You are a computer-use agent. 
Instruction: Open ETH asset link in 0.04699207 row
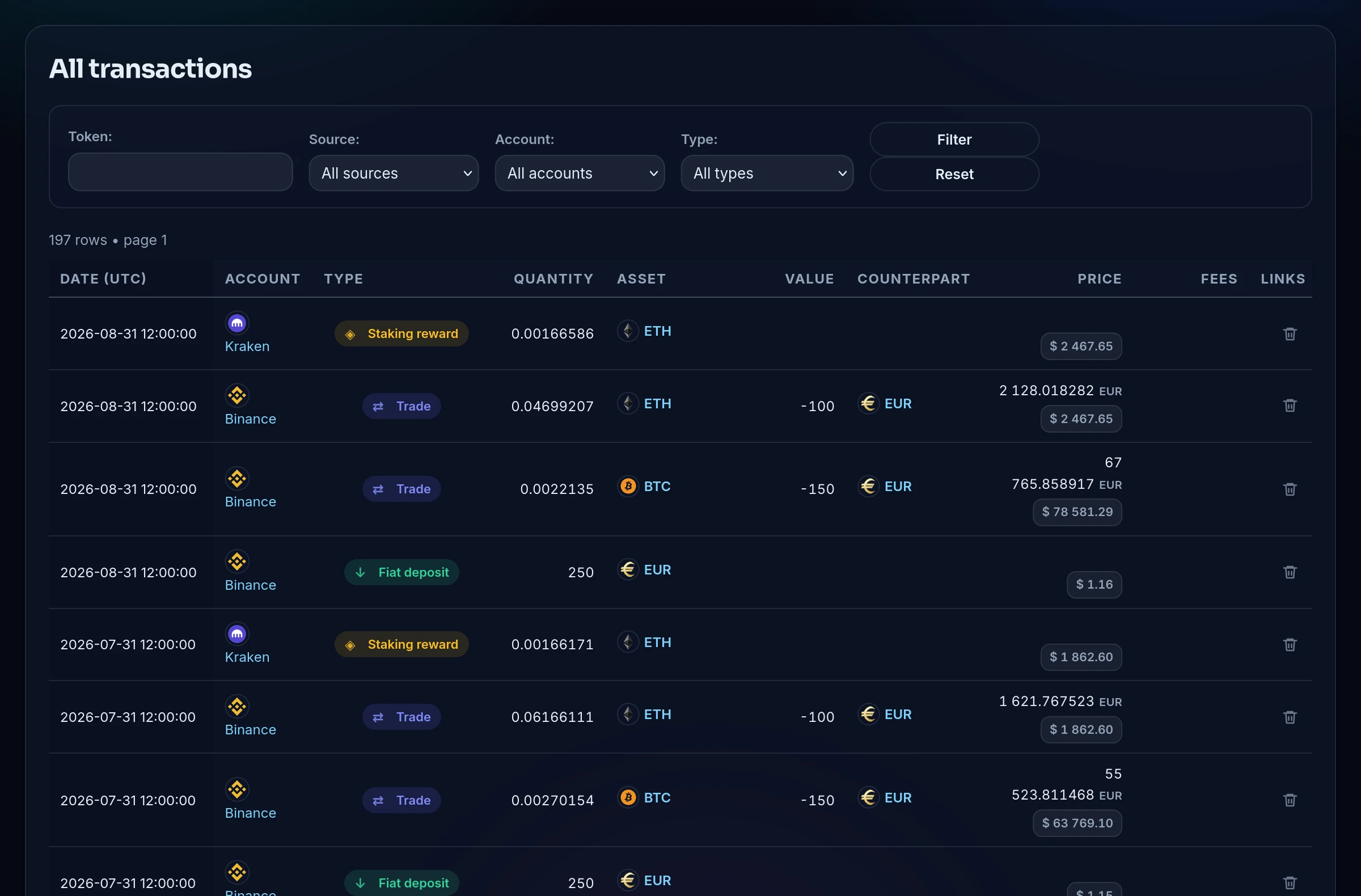[x=657, y=404]
